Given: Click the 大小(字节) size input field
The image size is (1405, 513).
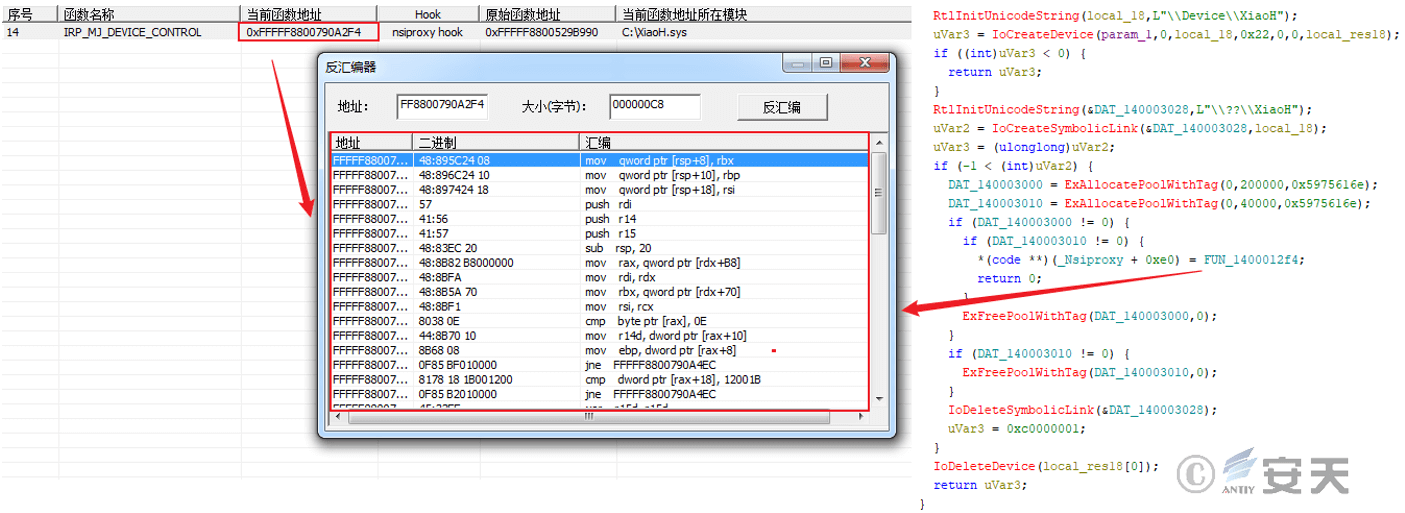Looking at the screenshot, I should coord(654,106).
